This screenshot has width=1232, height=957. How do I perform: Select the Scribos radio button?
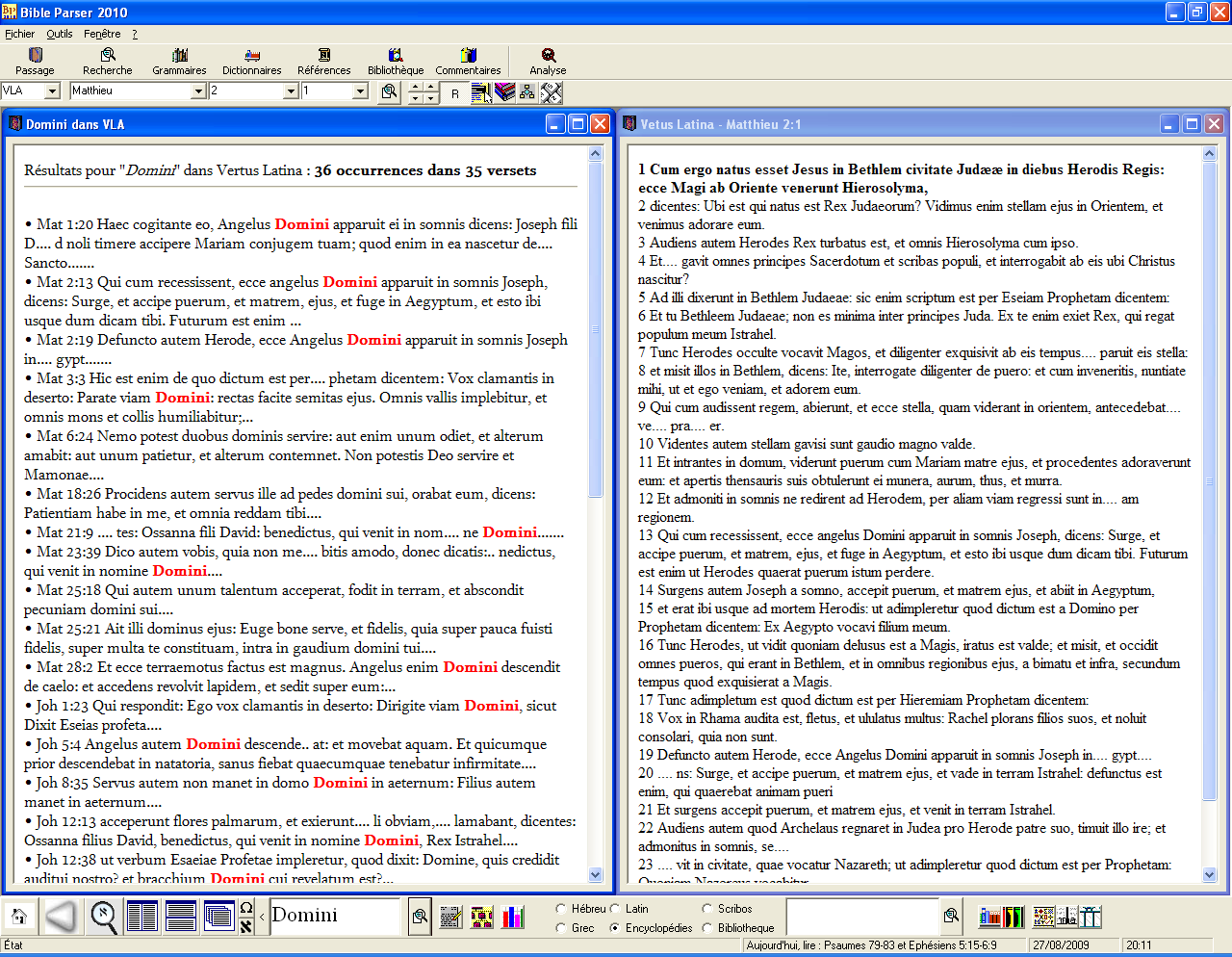[x=707, y=908]
